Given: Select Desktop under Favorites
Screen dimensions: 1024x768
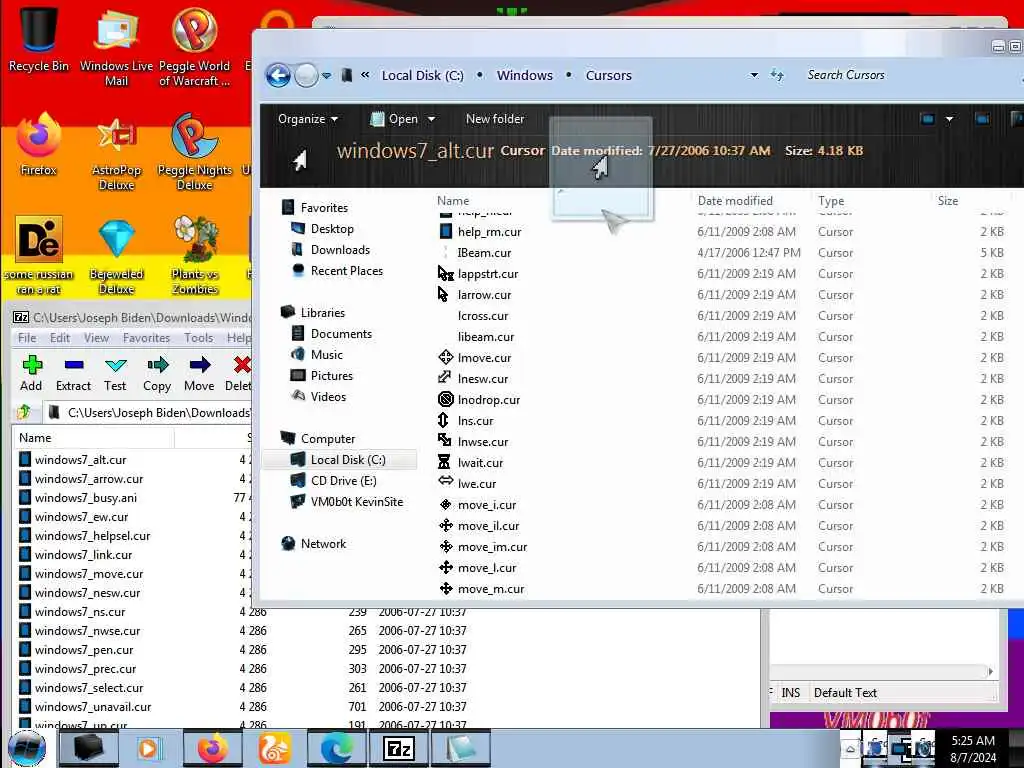Looking at the screenshot, I should pos(332,229).
